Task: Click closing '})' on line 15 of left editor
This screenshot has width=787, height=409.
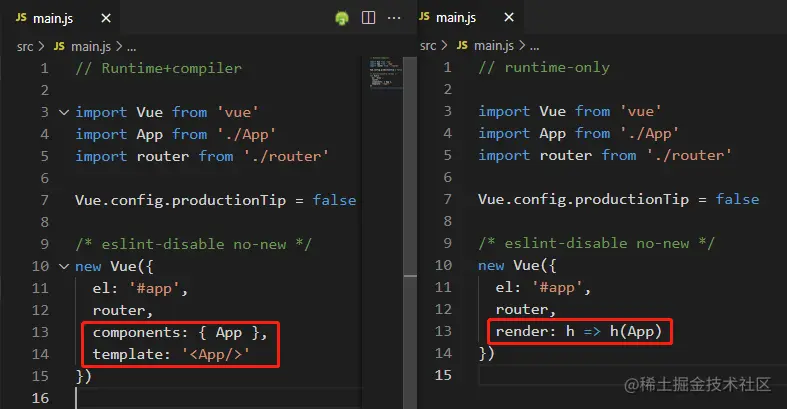Action: 84,376
